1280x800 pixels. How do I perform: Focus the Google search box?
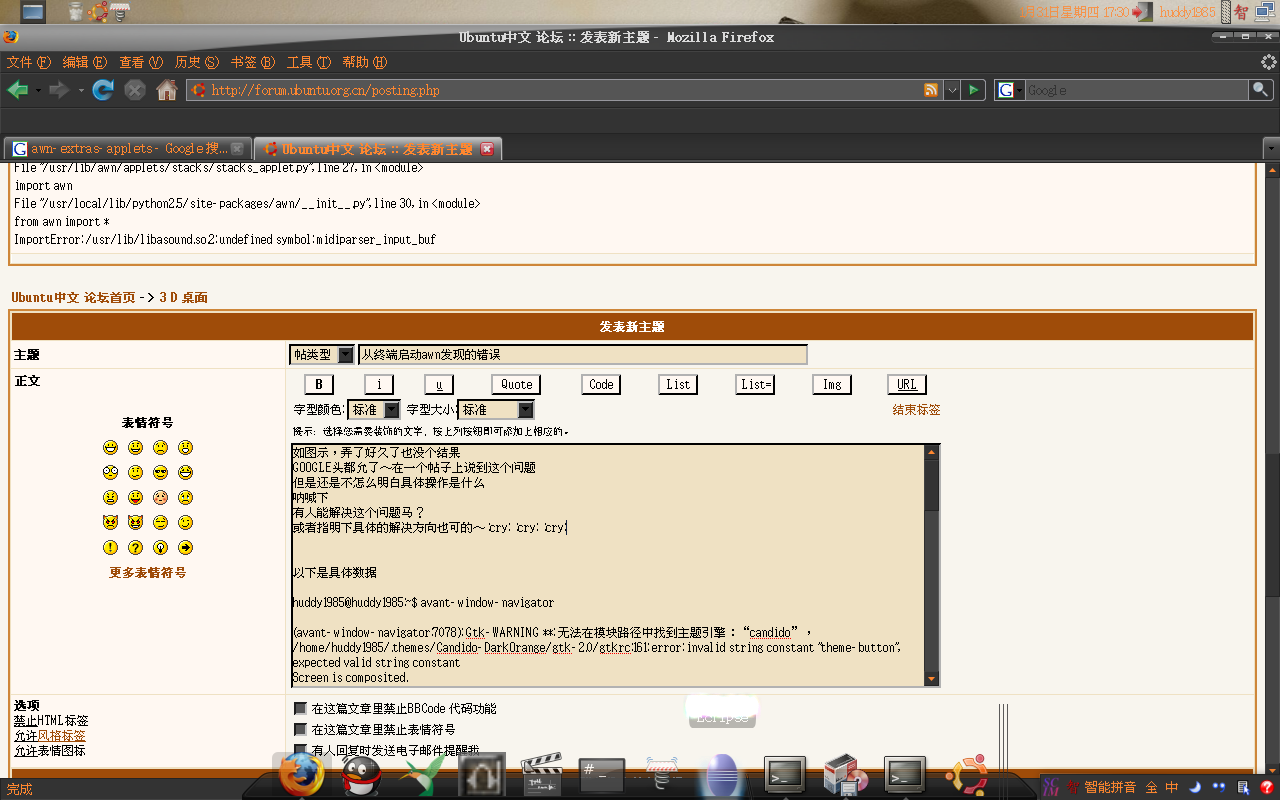(1138, 90)
